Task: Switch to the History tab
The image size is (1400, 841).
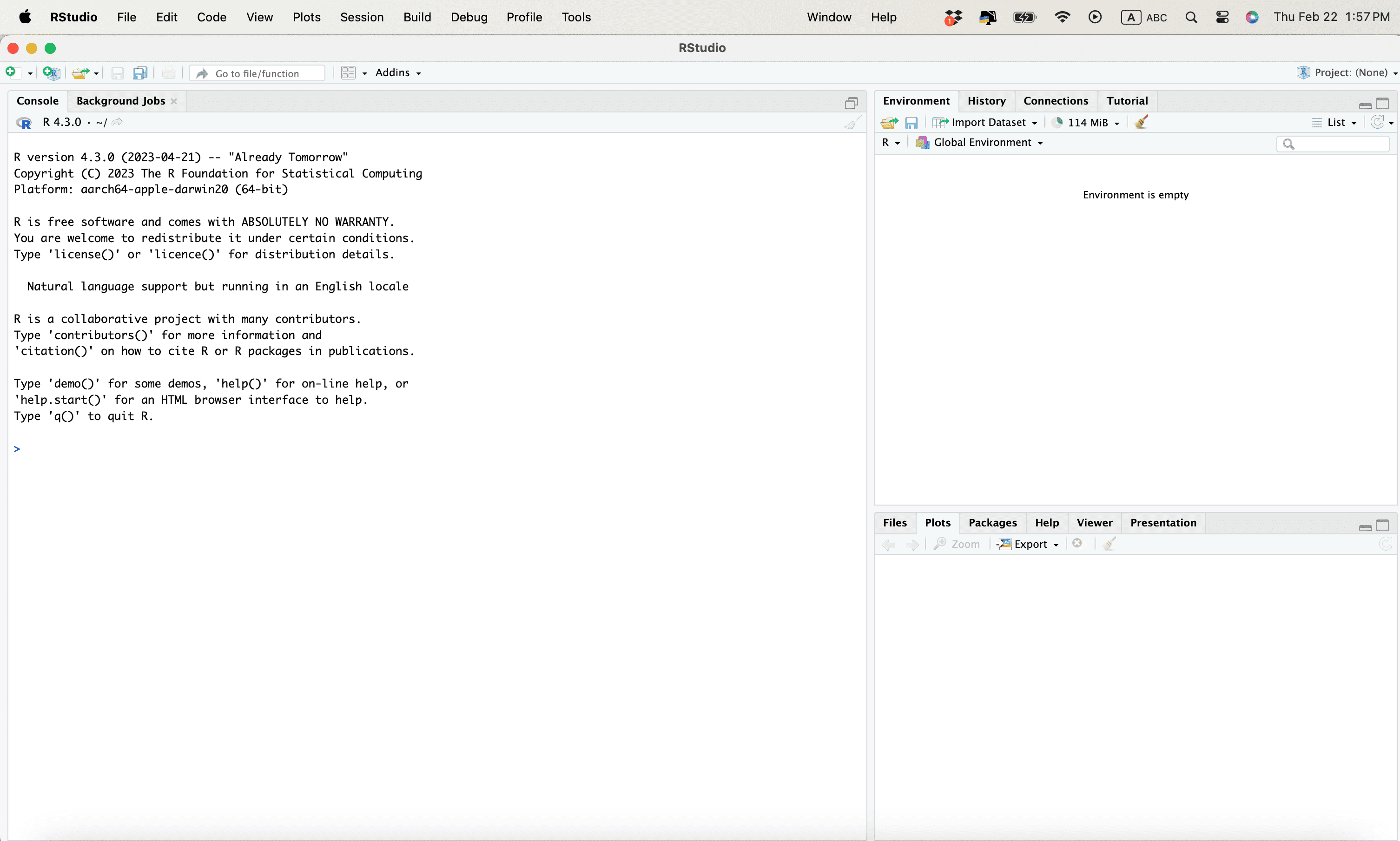Action: [x=986, y=101]
